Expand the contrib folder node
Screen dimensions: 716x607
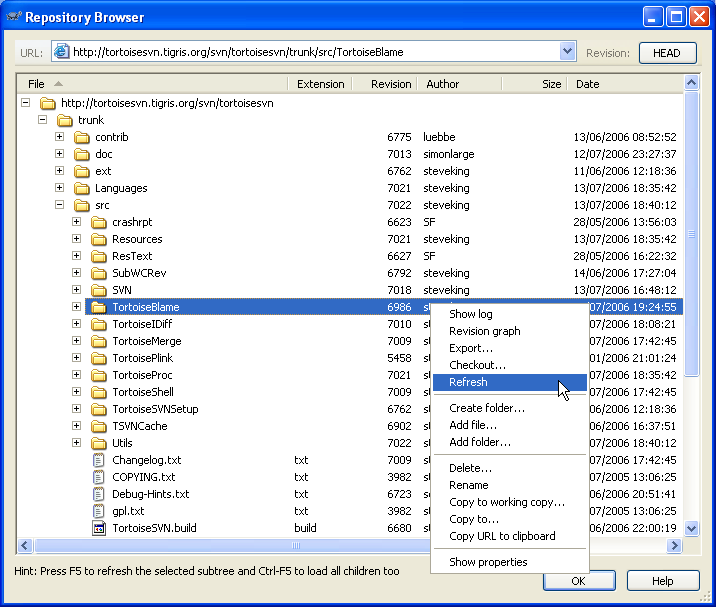(x=59, y=137)
